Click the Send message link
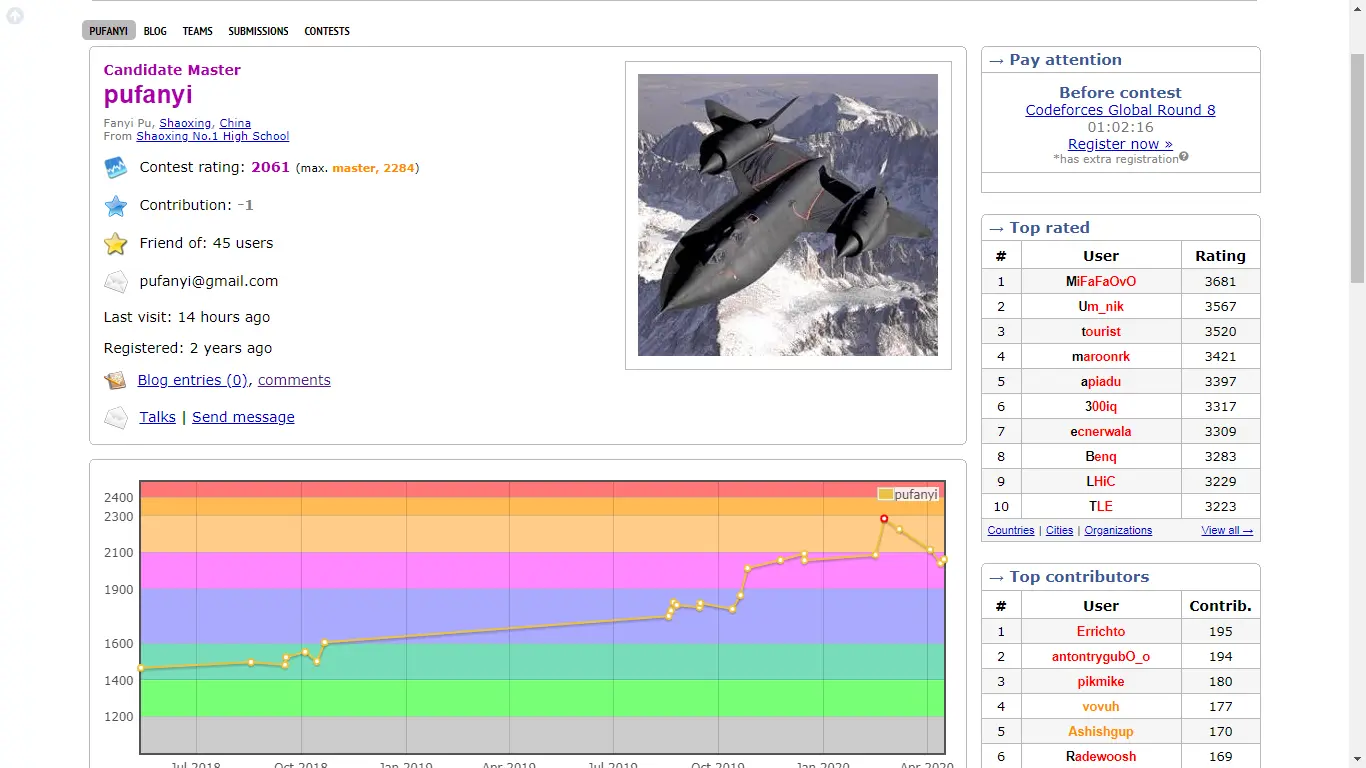This screenshot has width=1366, height=768. [243, 417]
